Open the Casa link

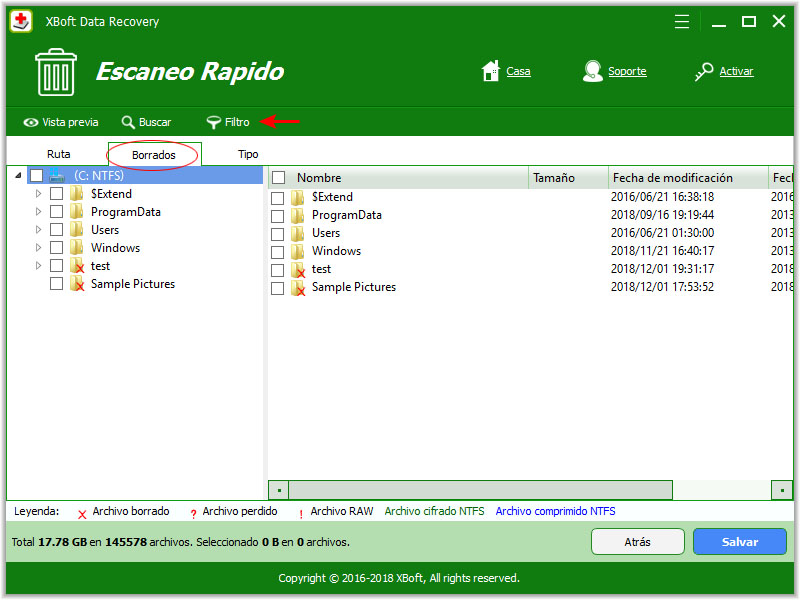click(518, 71)
